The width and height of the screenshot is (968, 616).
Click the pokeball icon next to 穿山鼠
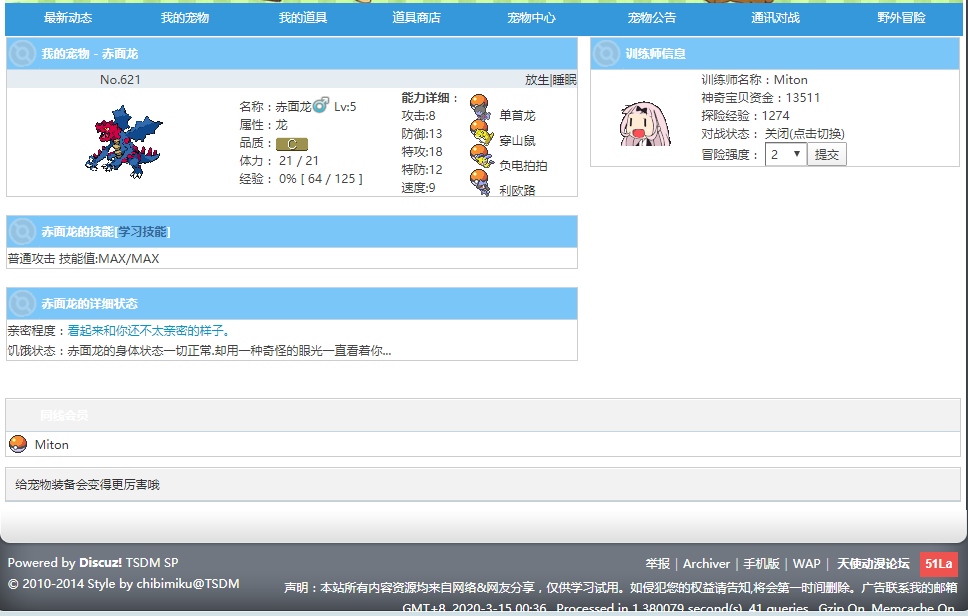pyautogui.click(x=481, y=132)
